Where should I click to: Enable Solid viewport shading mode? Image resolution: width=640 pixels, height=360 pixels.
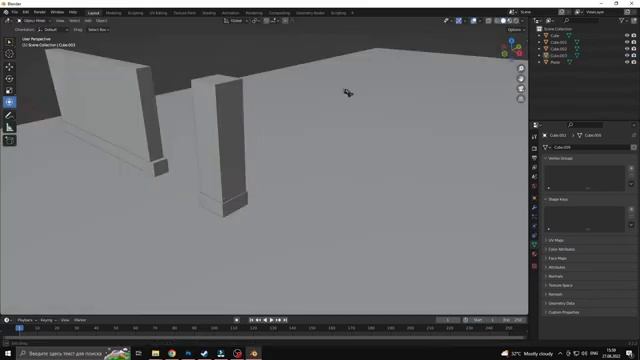tap(503, 20)
